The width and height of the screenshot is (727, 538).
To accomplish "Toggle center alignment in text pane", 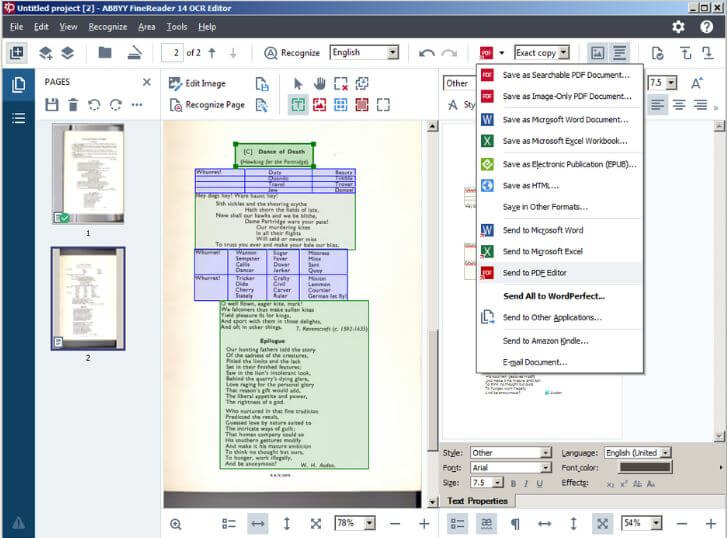I will click(x=679, y=105).
